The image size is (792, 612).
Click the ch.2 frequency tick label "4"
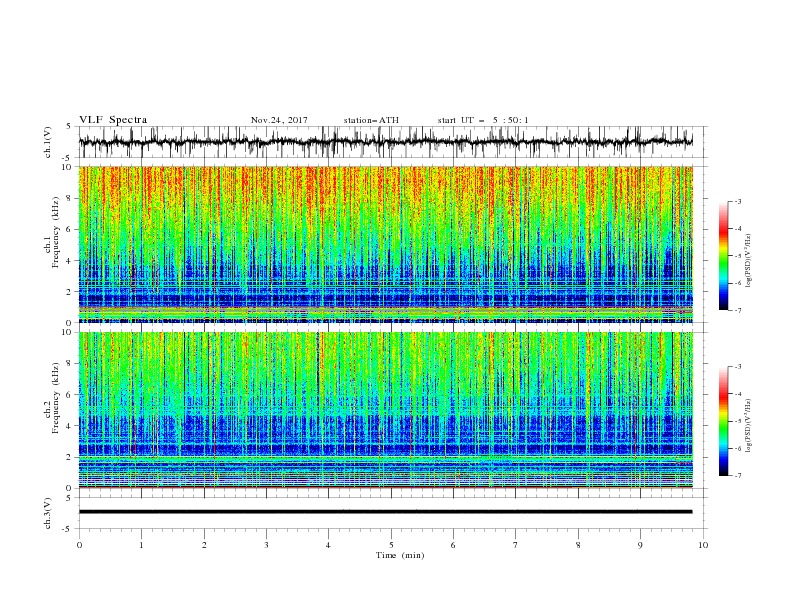[70, 426]
